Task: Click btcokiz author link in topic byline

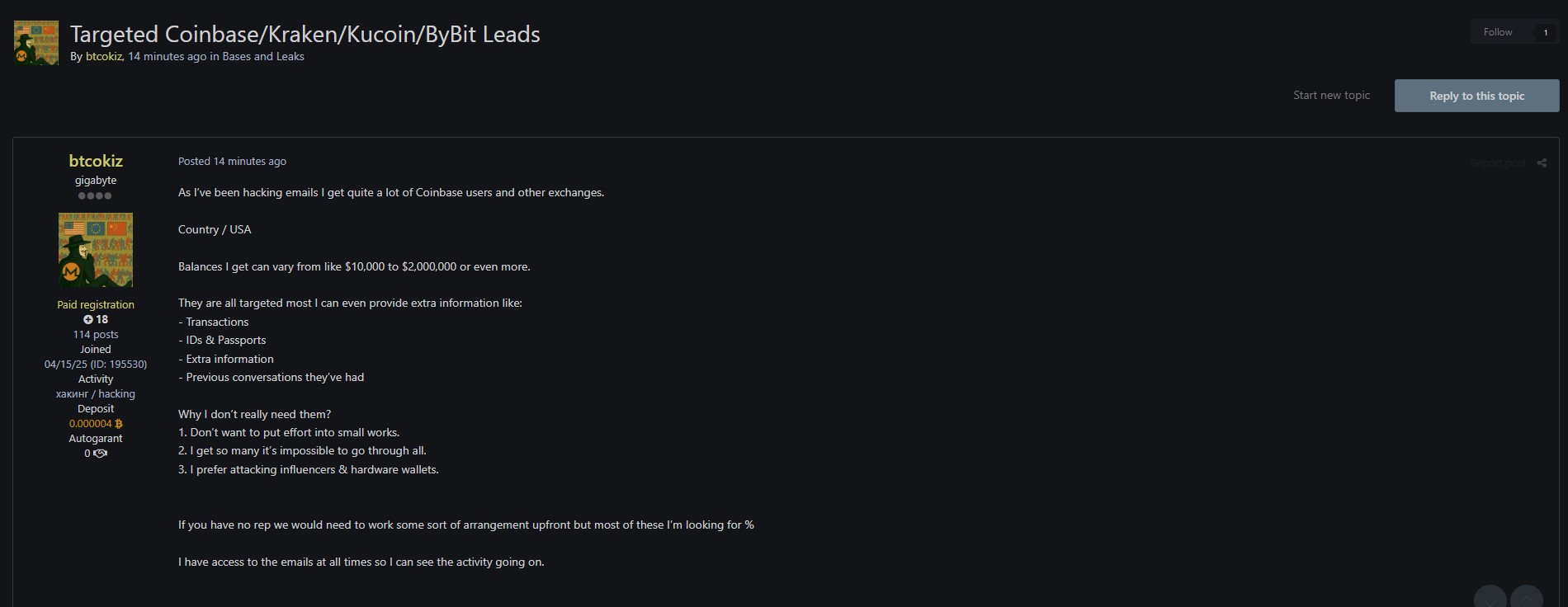Action: tap(104, 57)
